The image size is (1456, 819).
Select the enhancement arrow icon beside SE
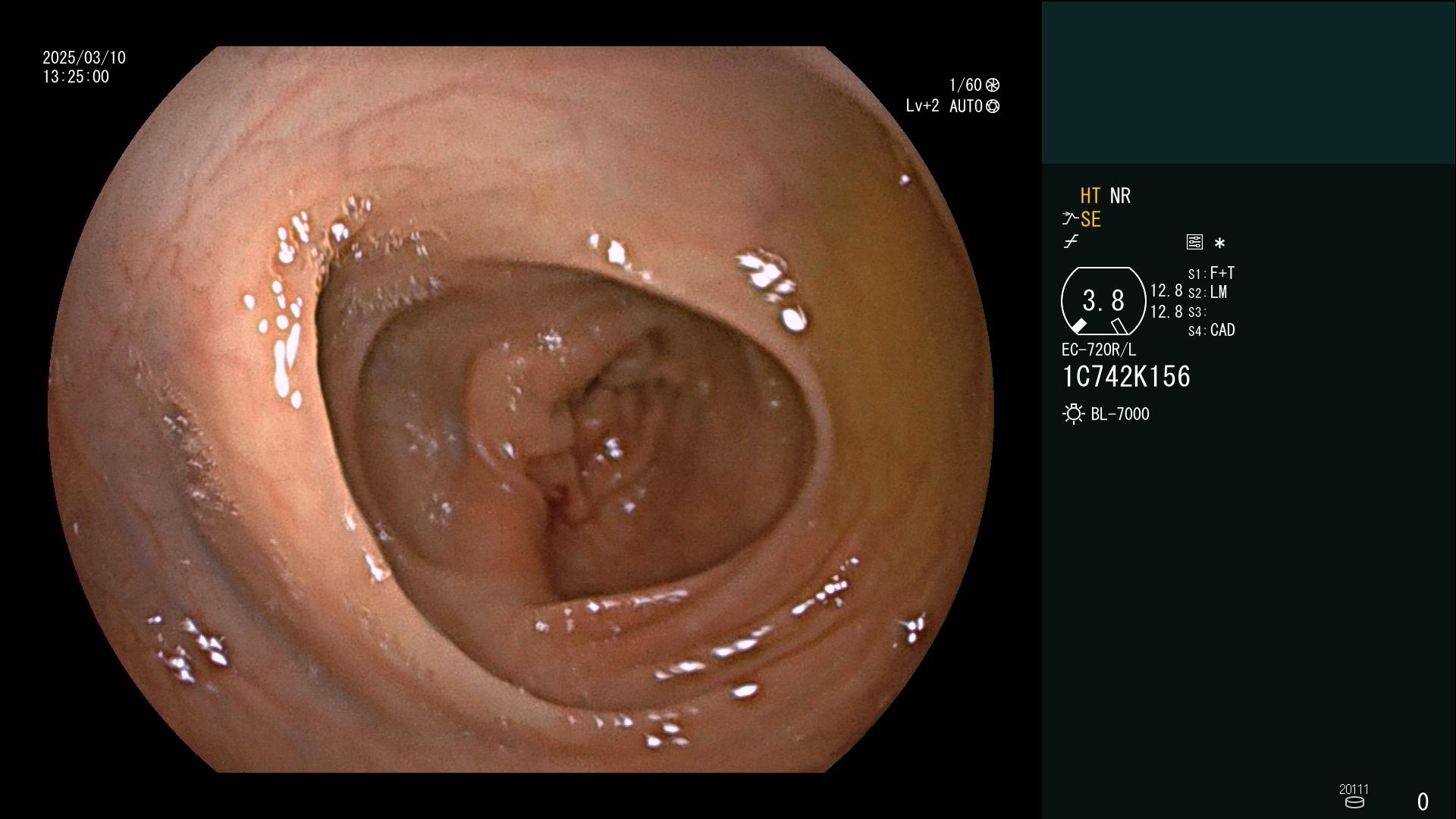tap(1069, 219)
